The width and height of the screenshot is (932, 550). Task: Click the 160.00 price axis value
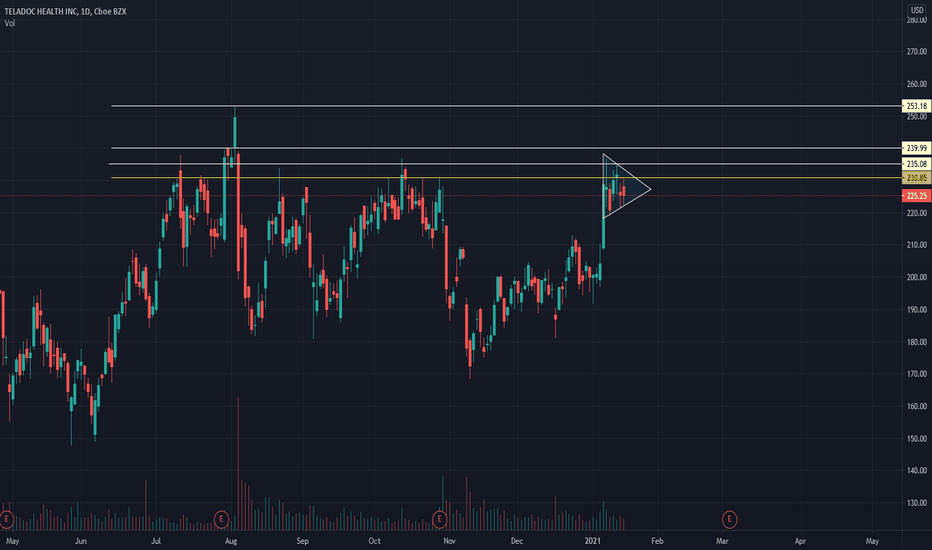point(917,406)
